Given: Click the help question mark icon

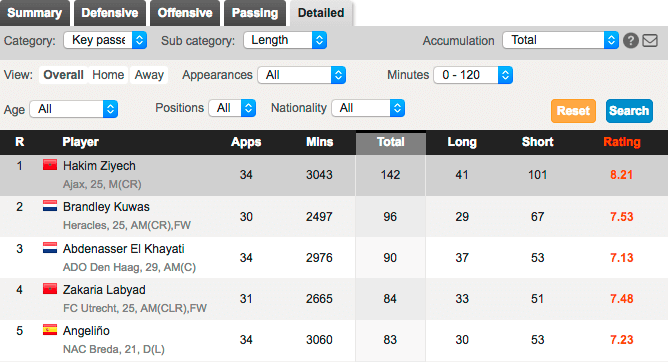Looking at the screenshot, I should pyautogui.click(x=631, y=40).
